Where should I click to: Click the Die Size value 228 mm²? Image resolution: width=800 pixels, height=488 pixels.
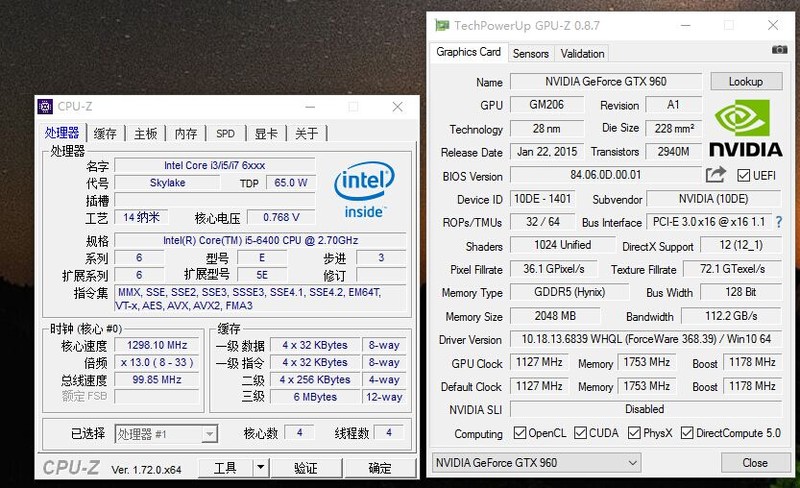pyautogui.click(x=674, y=128)
